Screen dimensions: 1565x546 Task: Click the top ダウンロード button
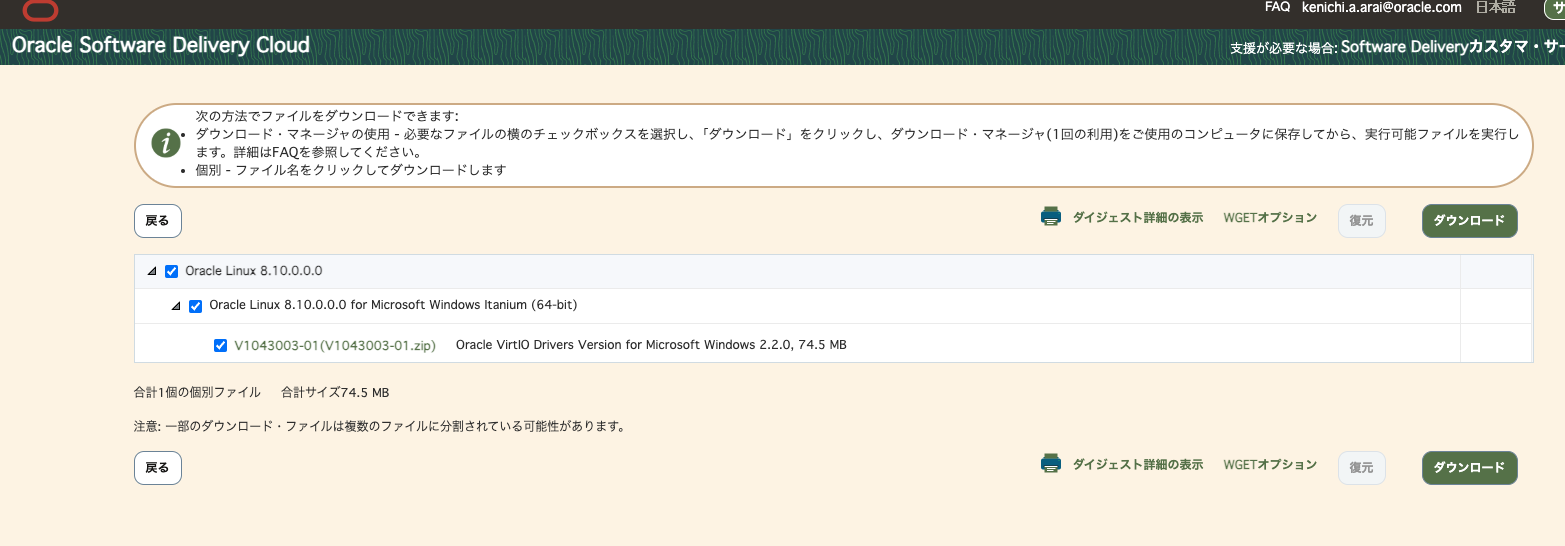click(1469, 221)
